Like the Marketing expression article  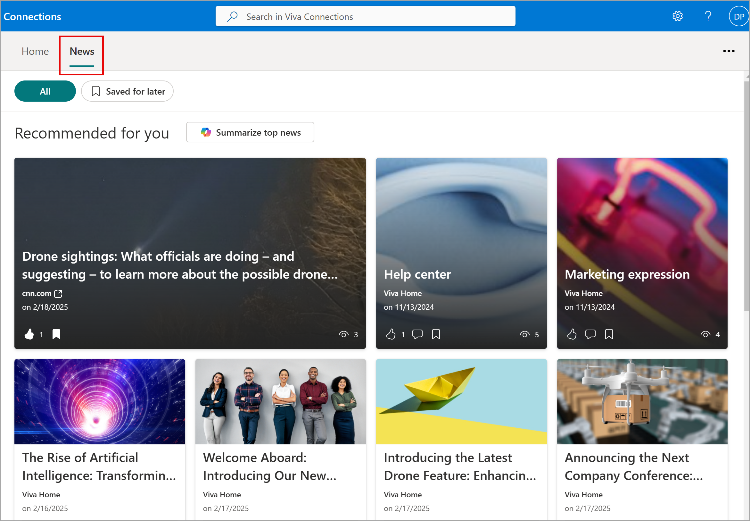pos(572,334)
